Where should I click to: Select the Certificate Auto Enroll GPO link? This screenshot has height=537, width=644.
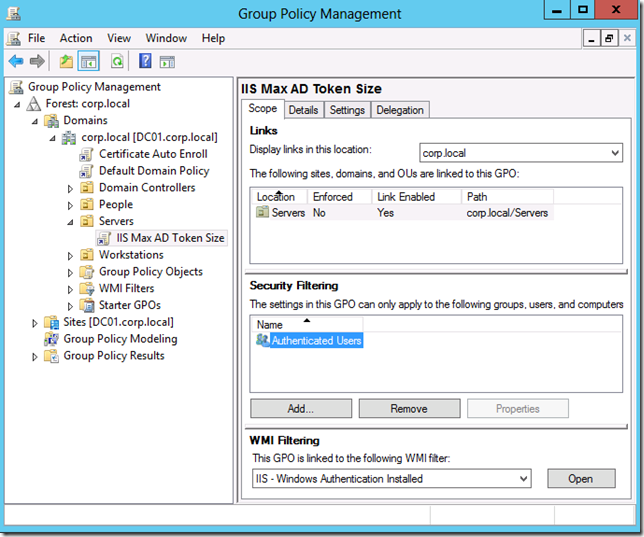coord(153,154)
